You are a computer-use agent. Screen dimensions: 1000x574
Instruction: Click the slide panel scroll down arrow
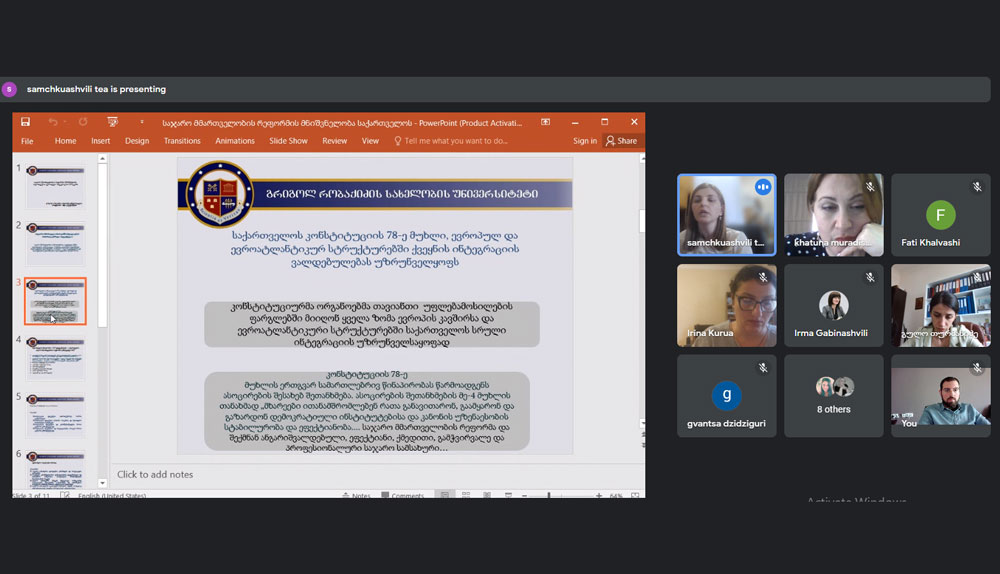[x=102, y=485]
